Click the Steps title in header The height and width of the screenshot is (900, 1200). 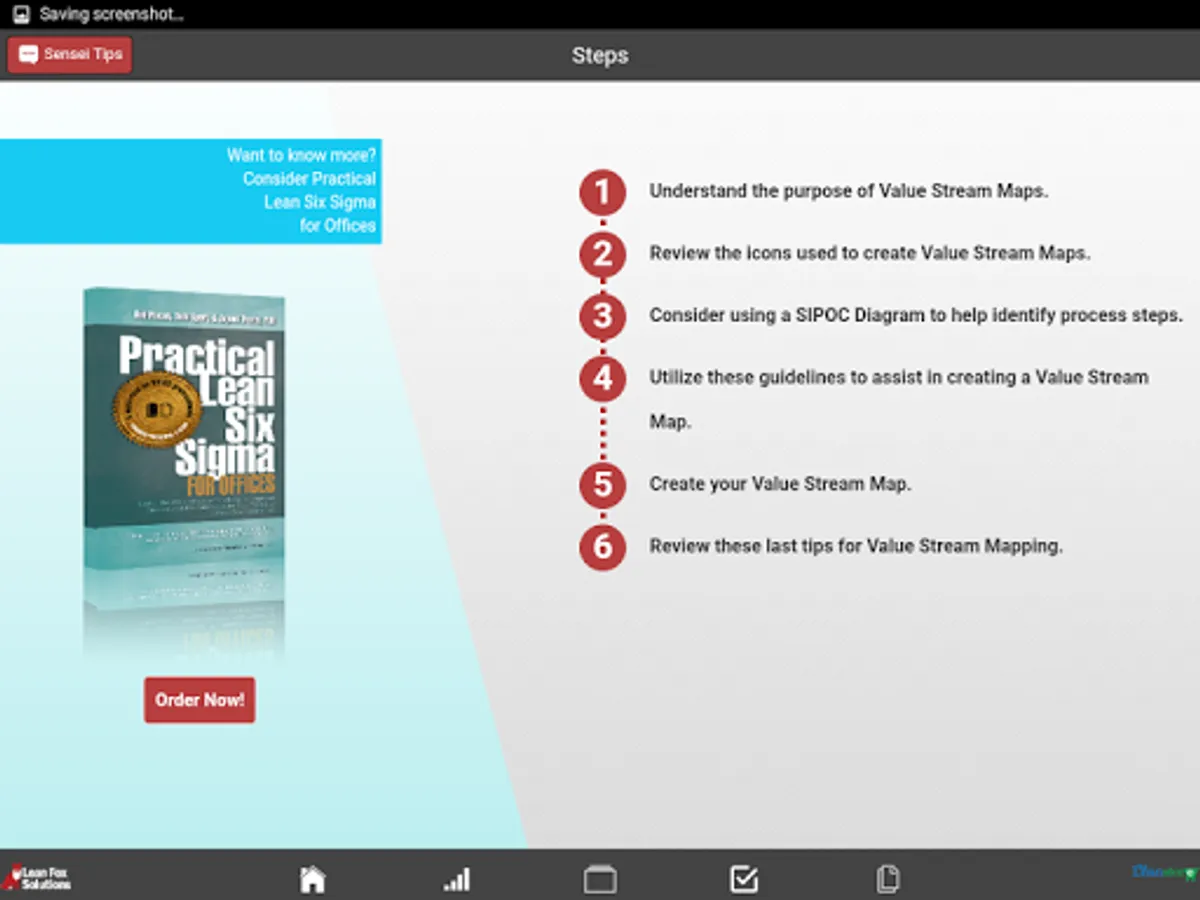600,55
